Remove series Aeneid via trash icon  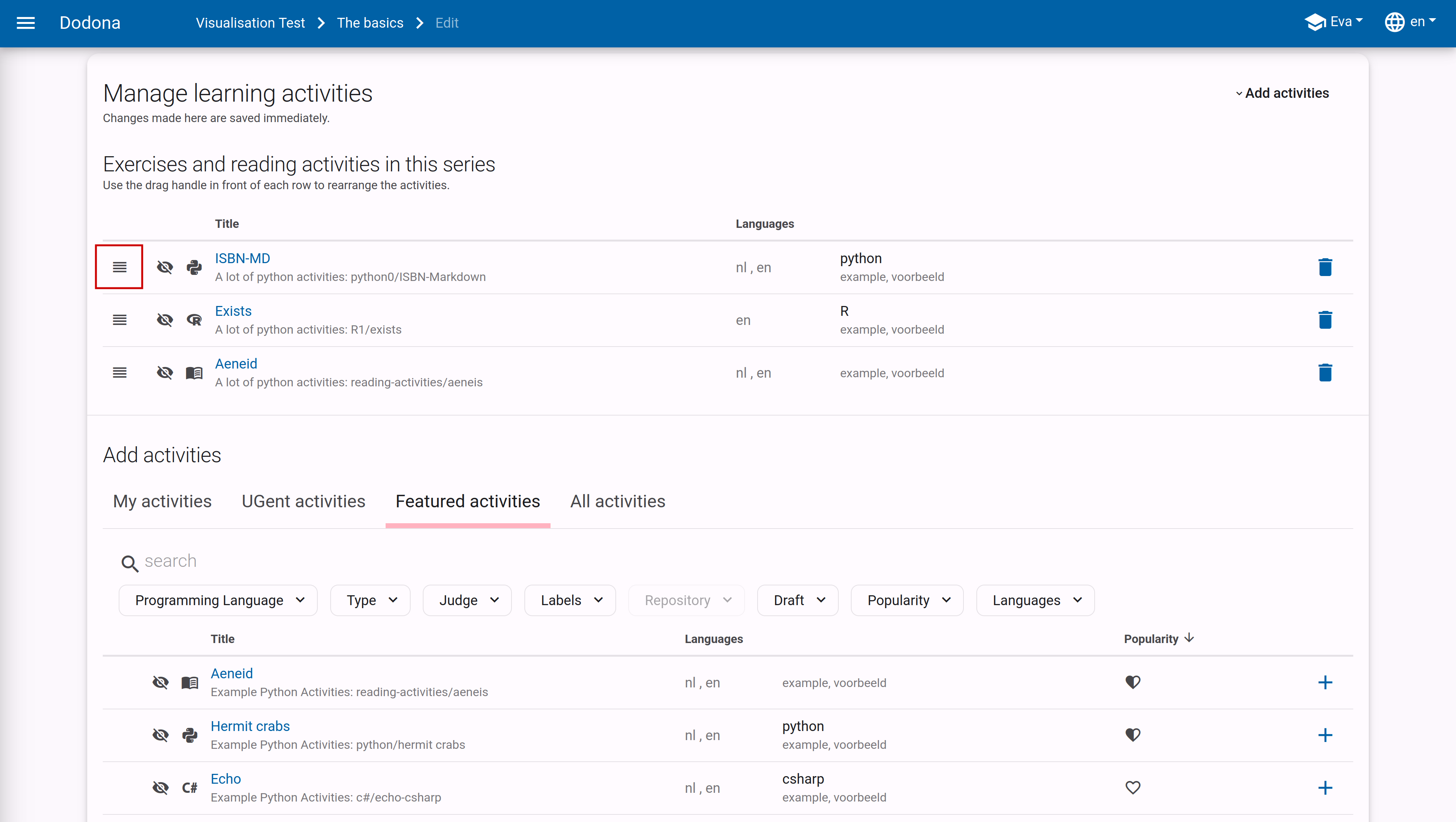1325,373
